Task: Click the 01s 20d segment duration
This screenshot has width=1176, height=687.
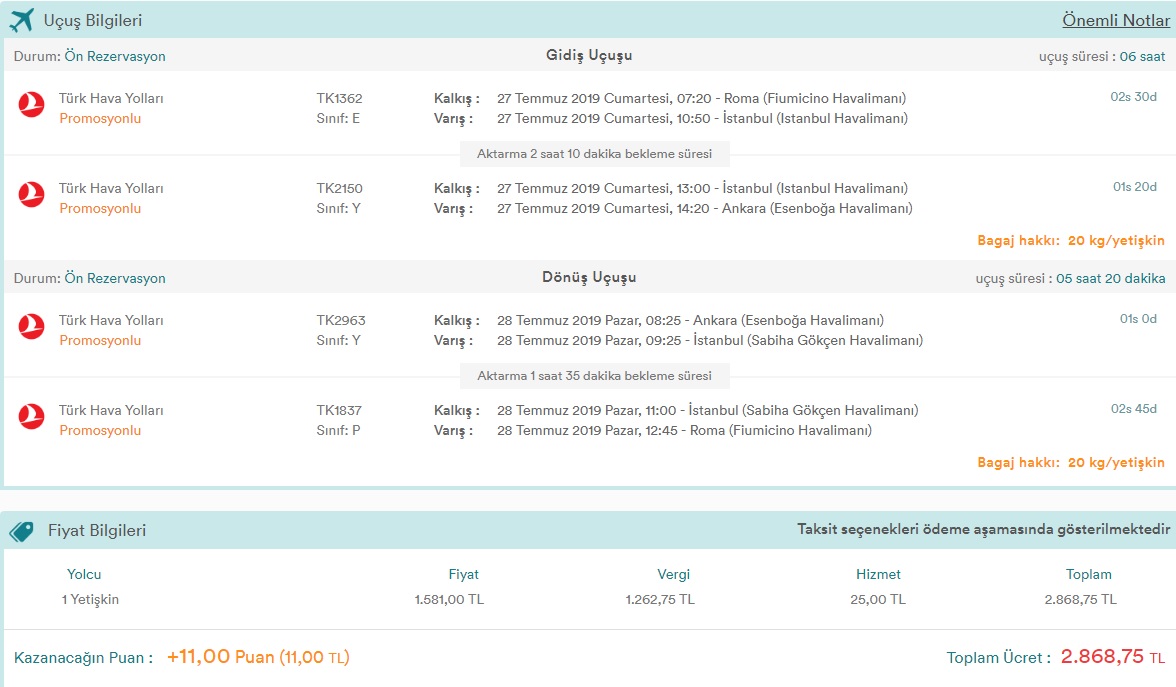Action: coord(1135,187)
